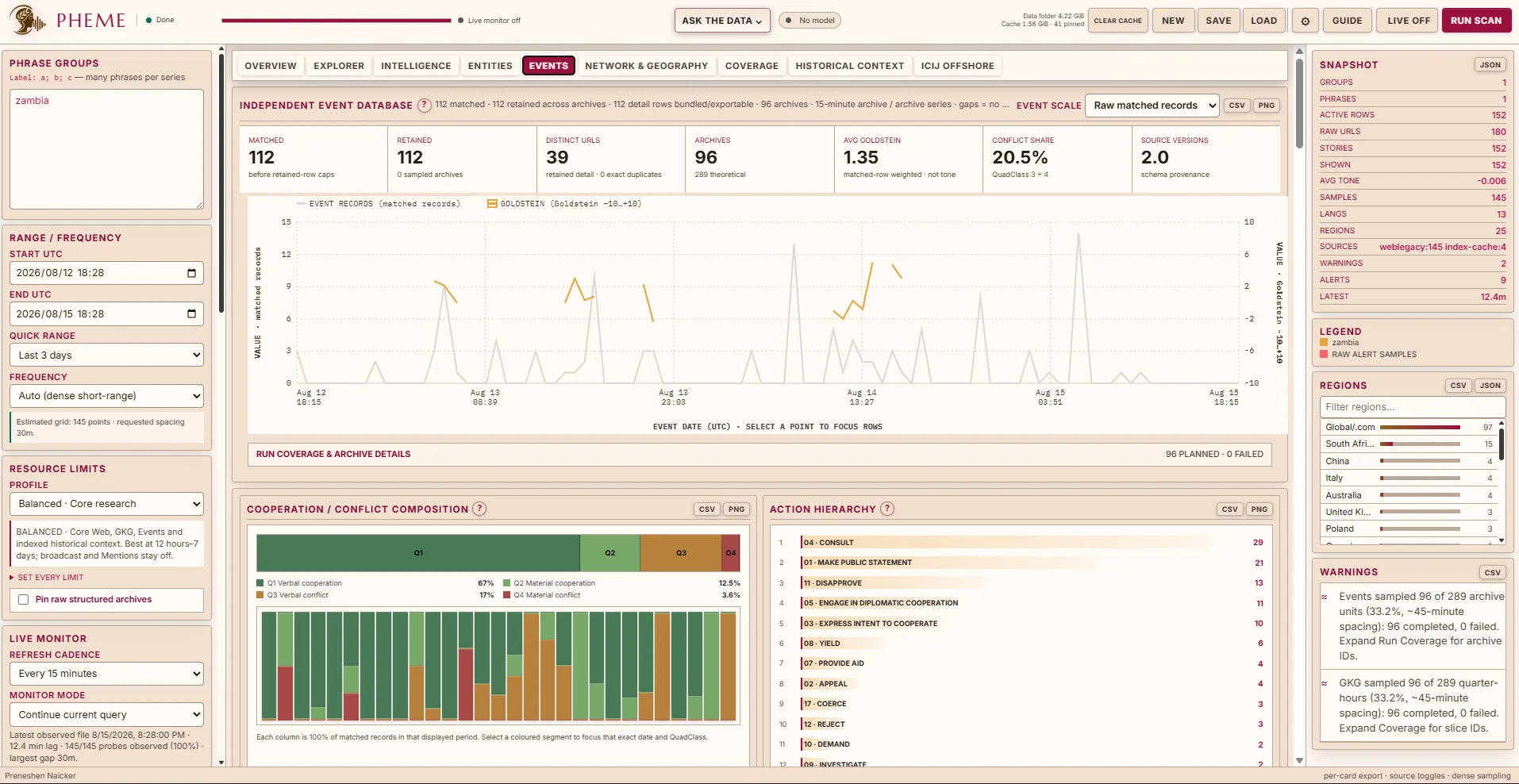Expand Set Every Limit section

pos(47,578)
